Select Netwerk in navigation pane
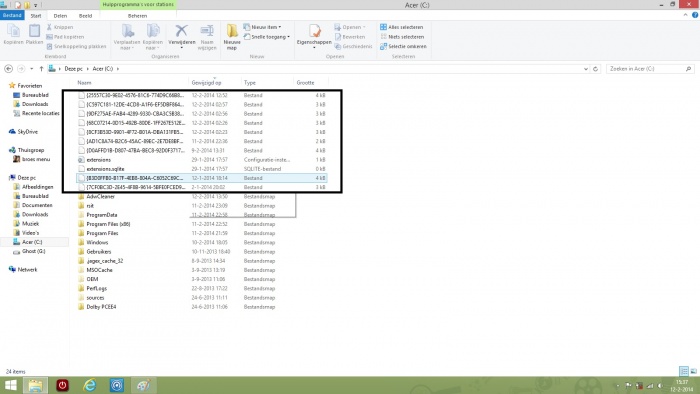Viewport: 700px width, 394px height. coord(27,270)
